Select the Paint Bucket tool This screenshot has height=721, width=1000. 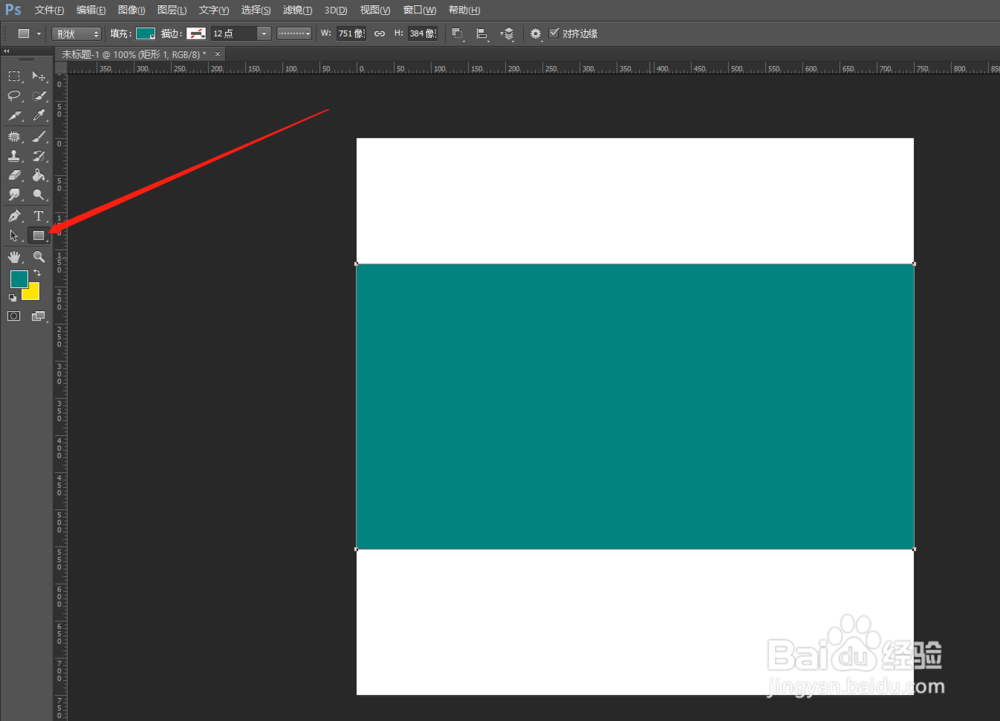(39, 176)
